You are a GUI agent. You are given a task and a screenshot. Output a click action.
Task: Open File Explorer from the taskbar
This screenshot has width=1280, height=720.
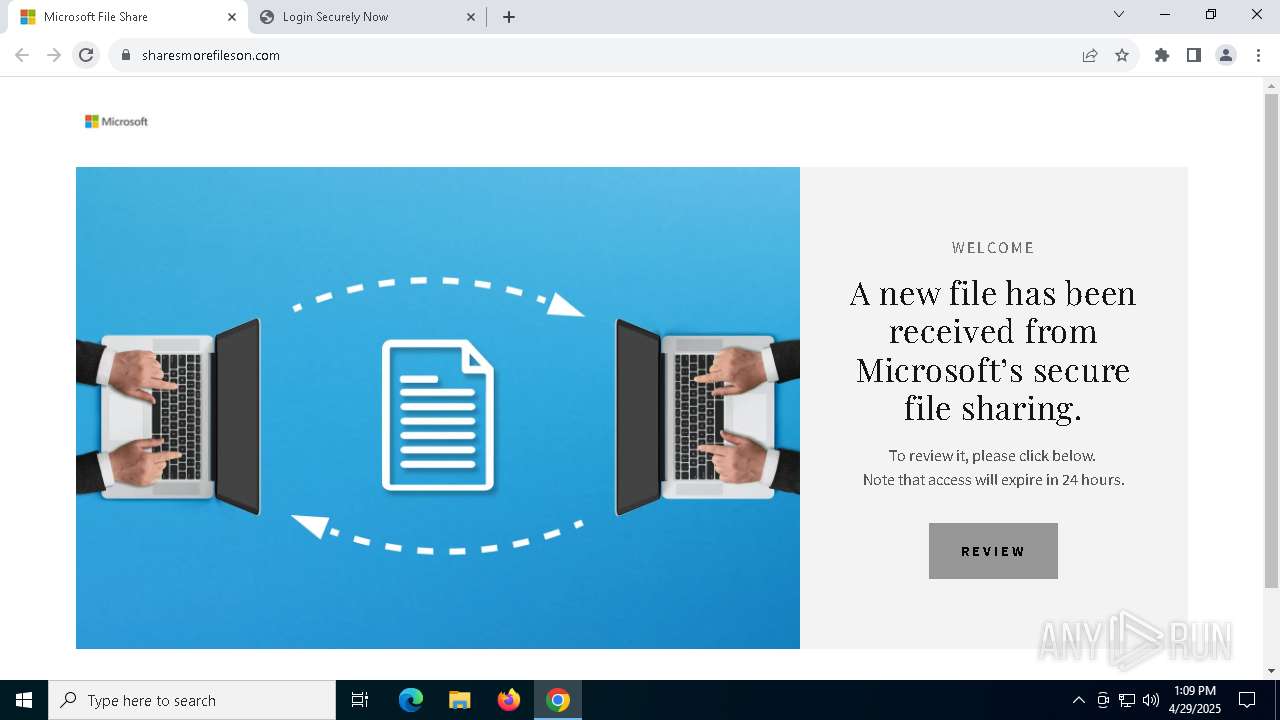460,700
